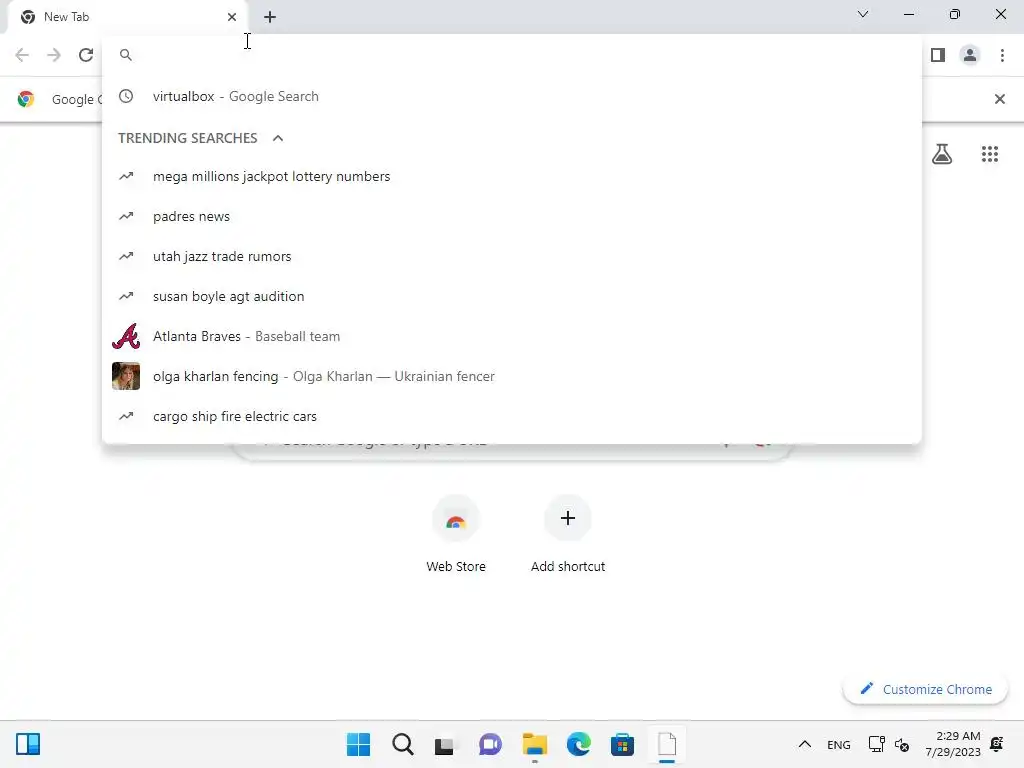
Task: Open the notification center icon
Action: click(x=997, y=744)
